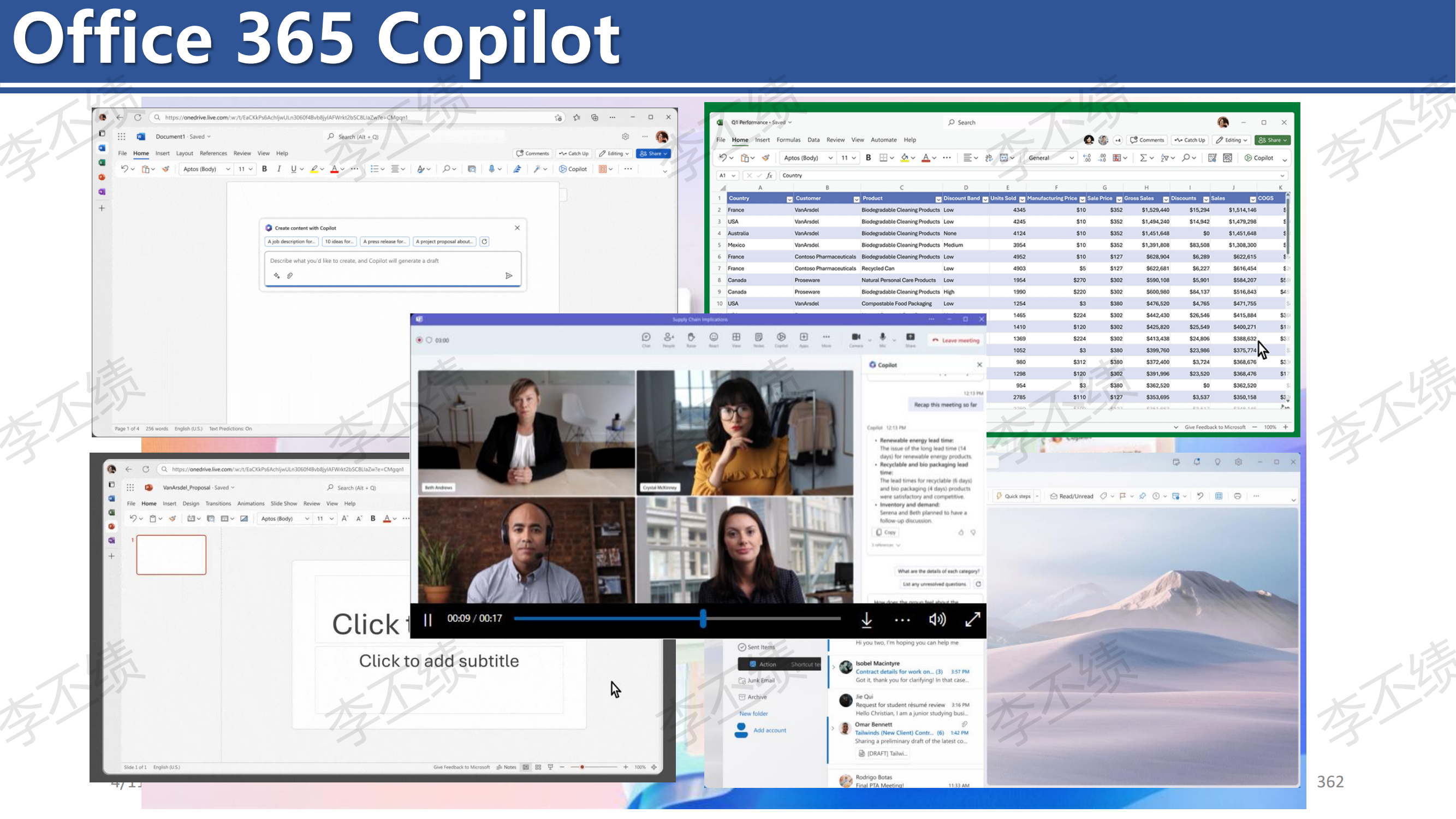Click the Copilot icon in the Teams toolbar
Screen dimensions: 1456x819
point(781,339)
